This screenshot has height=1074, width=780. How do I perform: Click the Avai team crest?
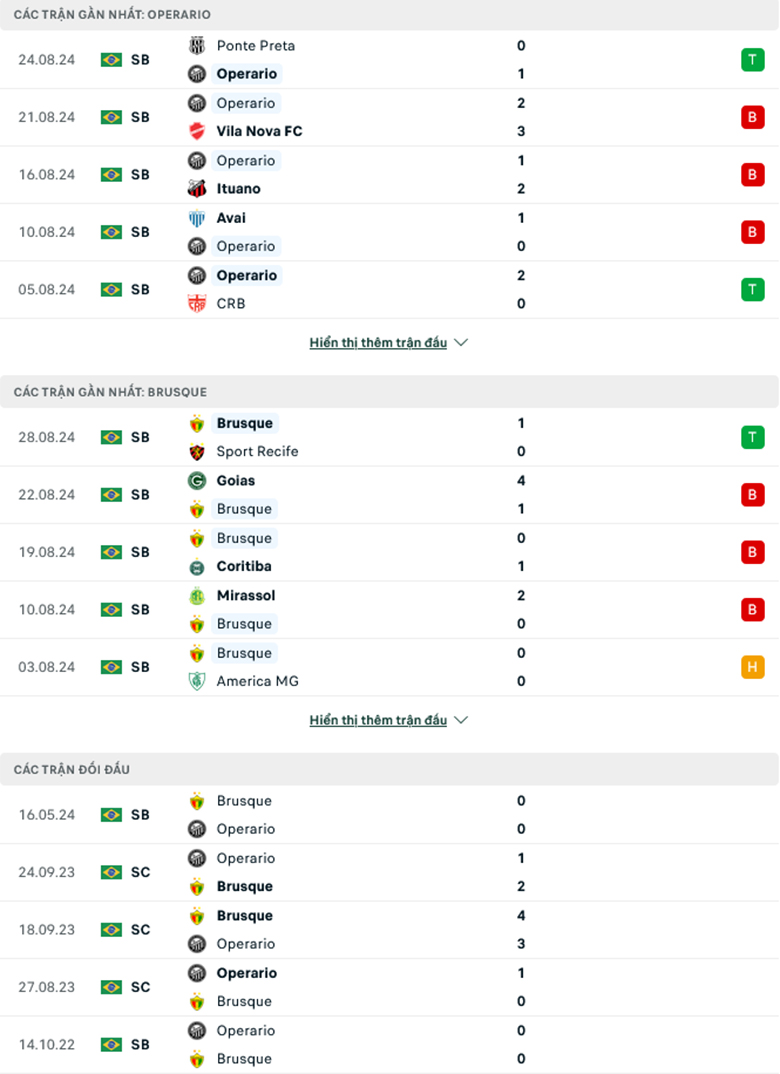(x=197, y=218)
